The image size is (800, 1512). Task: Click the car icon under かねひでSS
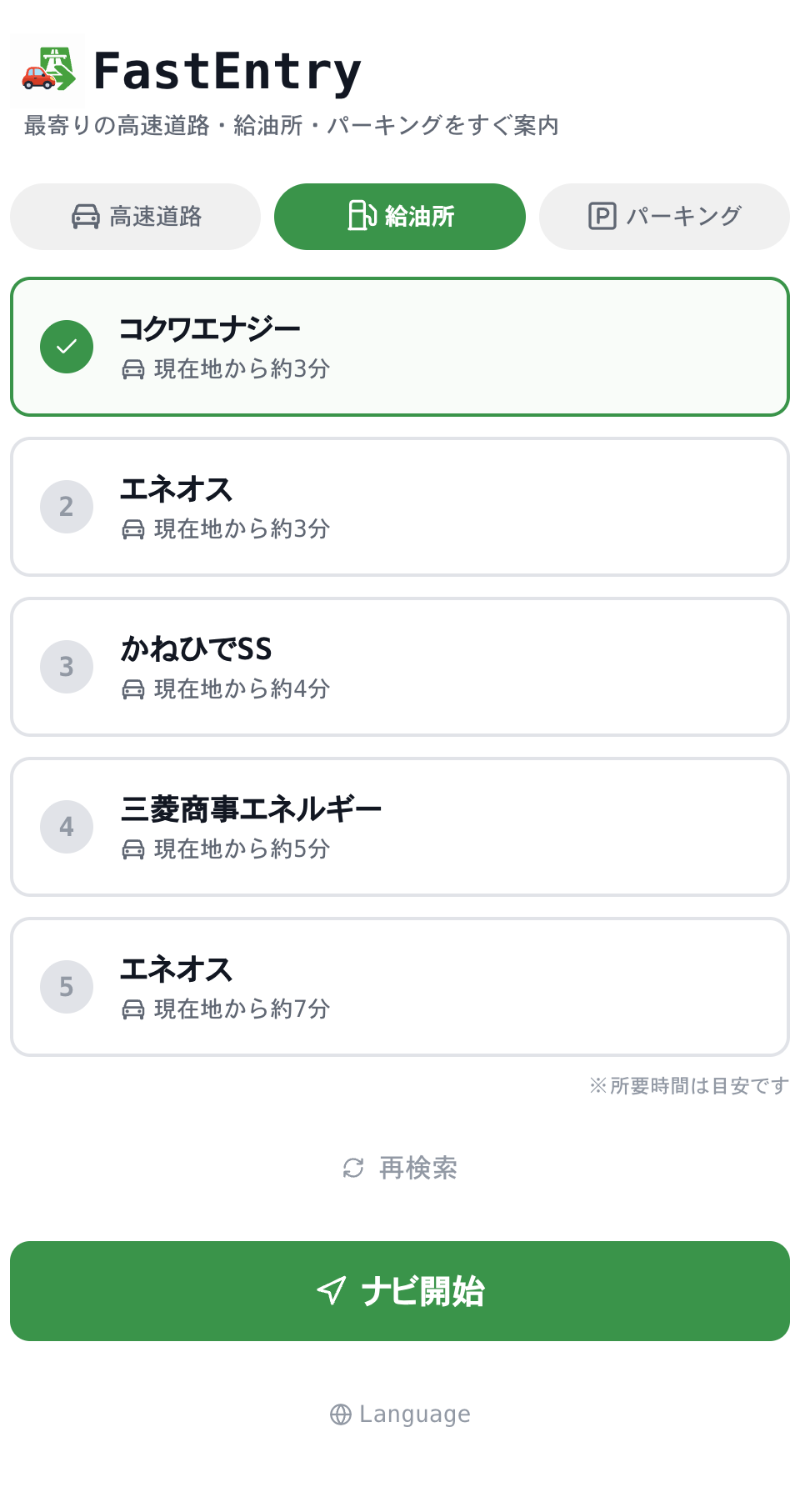click(x=133, y=689)
